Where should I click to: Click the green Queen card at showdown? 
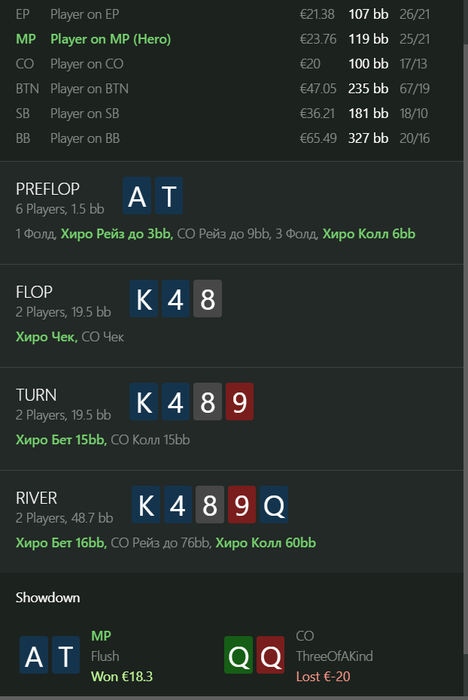[238, 655]
